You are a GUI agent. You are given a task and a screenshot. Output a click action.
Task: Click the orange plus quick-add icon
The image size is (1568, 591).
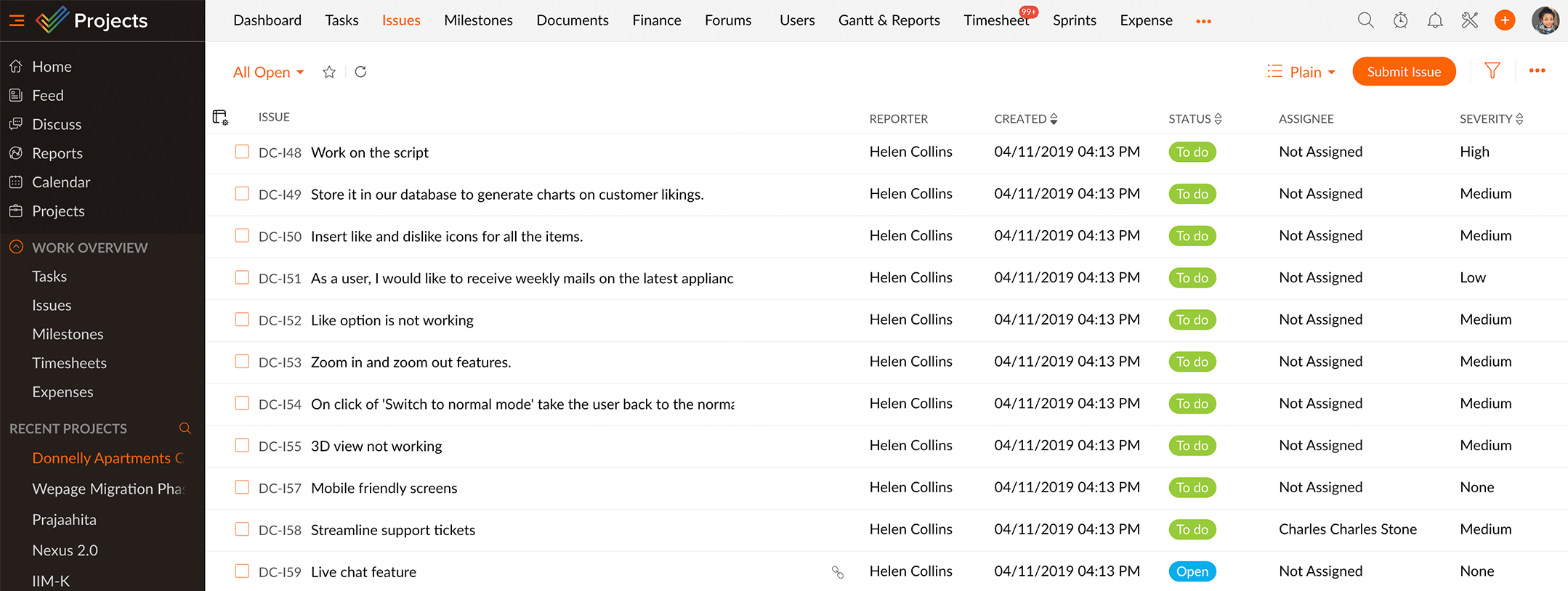point(1505,20)
